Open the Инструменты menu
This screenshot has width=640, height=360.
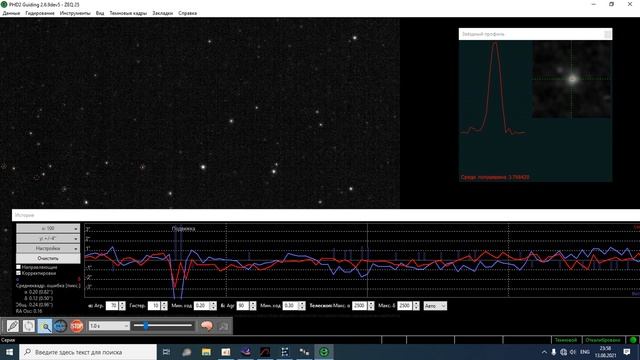click(75, 13)
